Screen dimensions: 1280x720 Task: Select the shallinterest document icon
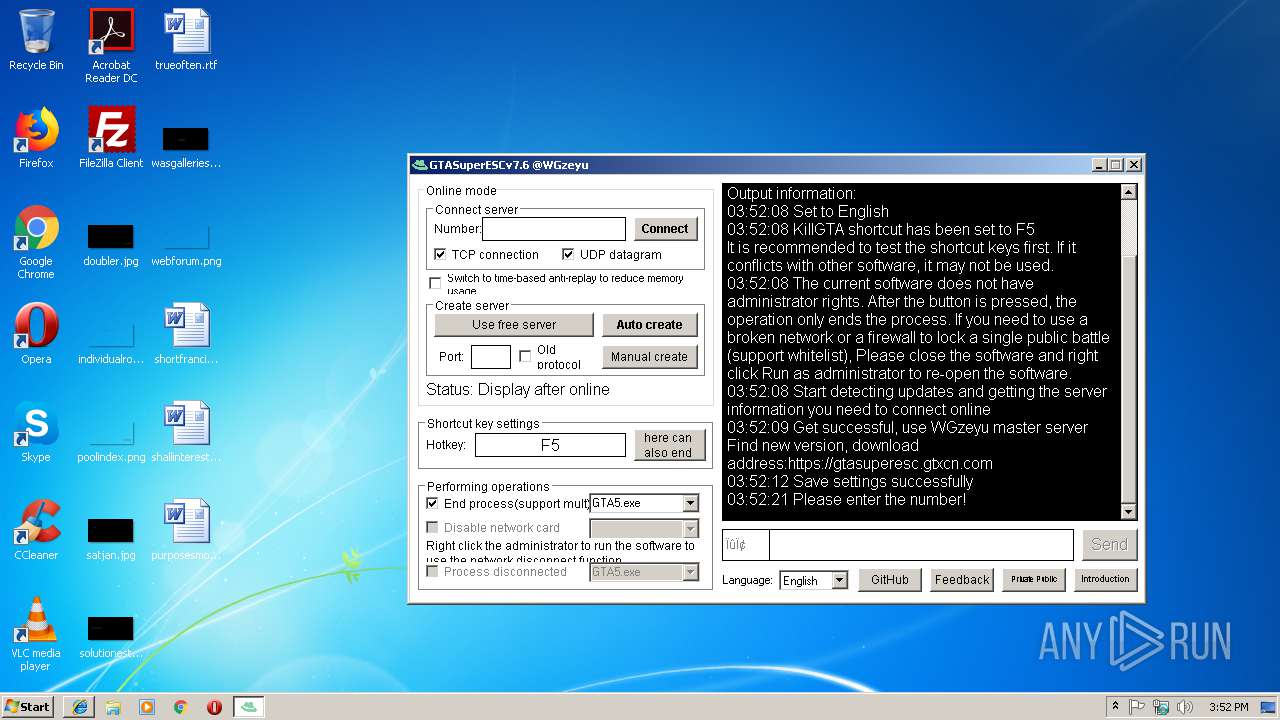pyautogui.click(x=186, y=432)
